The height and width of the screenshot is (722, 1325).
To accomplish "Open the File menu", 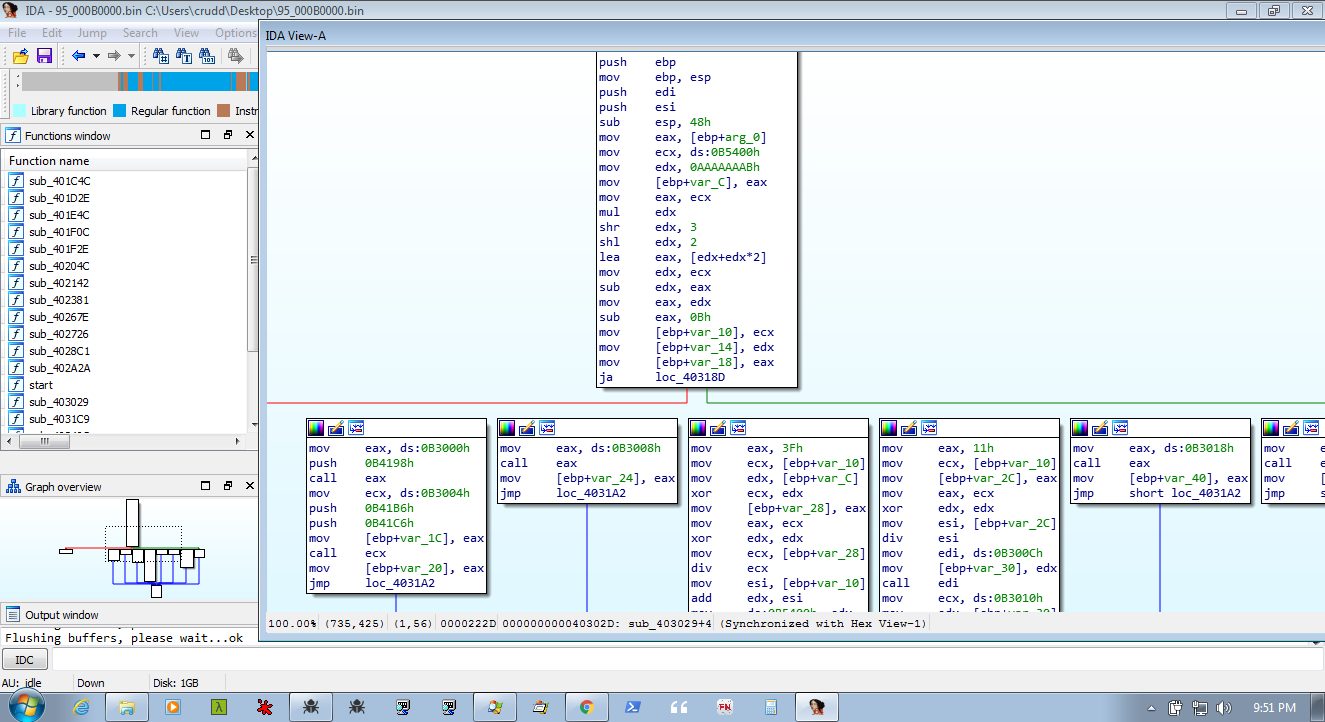I will pyautogui.click(x=17, y=33).
